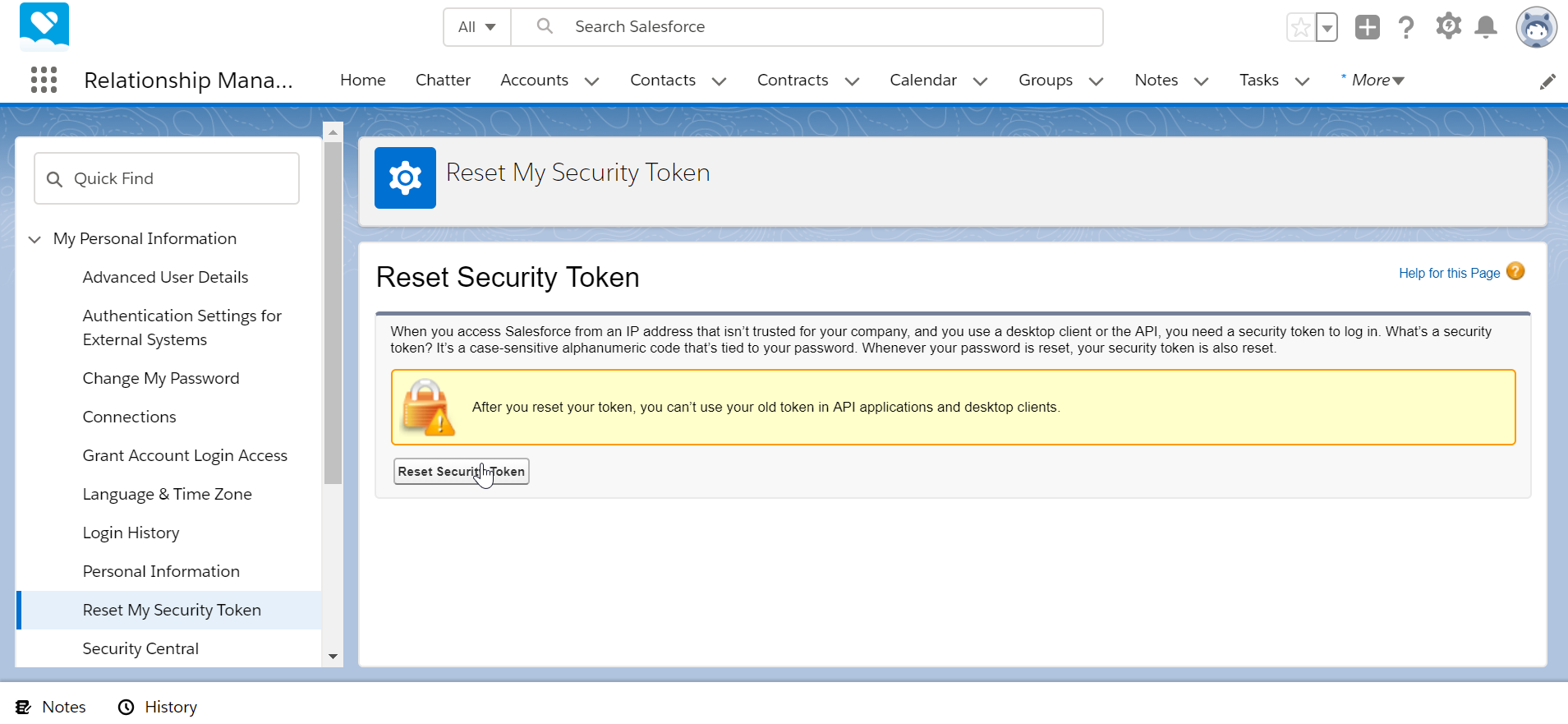Viewport: 1568px width, 724px height.
Task: Open Grant Account Login Access
Action: tap(185, 455)
